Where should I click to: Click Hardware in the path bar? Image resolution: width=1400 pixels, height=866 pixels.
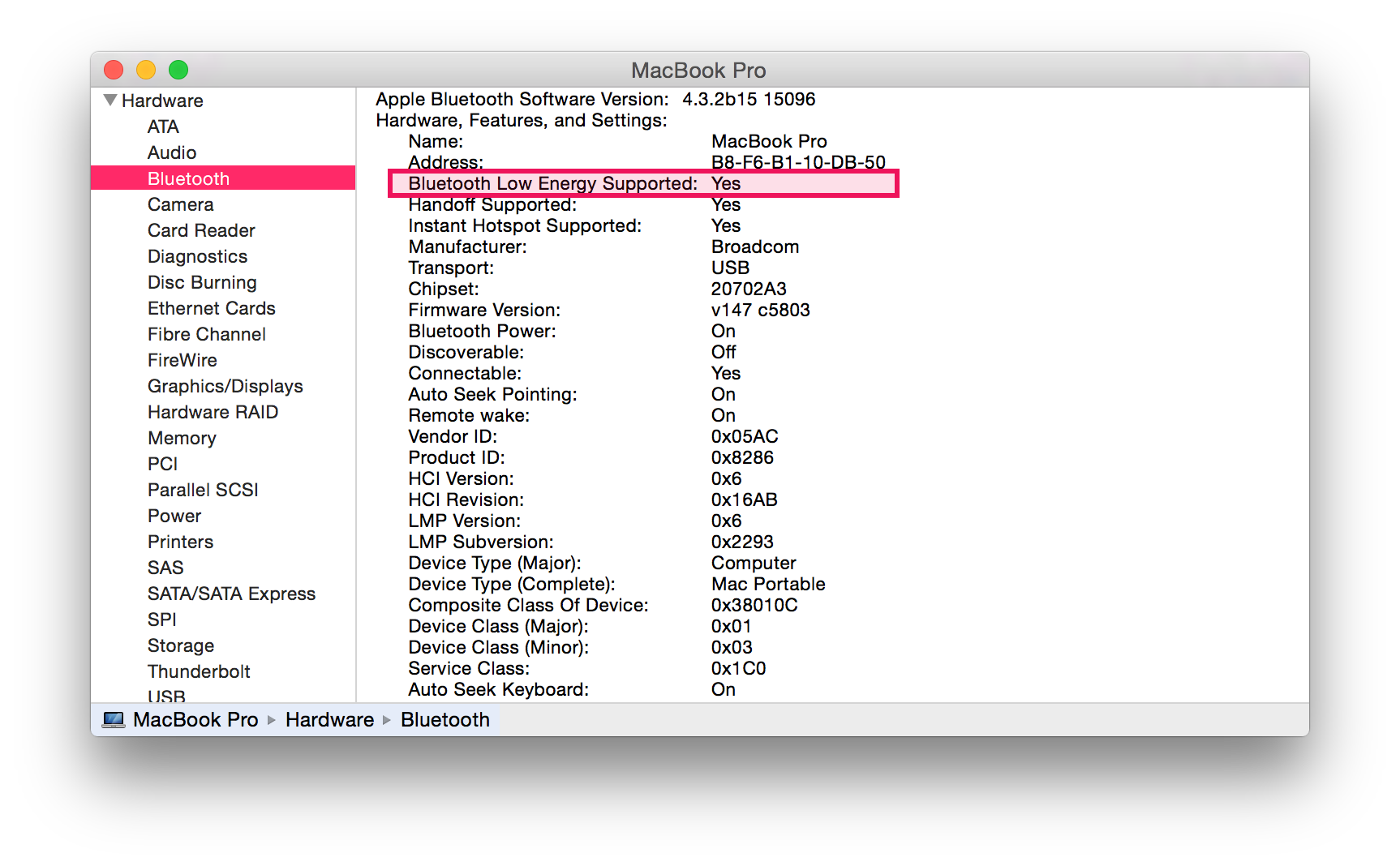[x=329, y=720]
